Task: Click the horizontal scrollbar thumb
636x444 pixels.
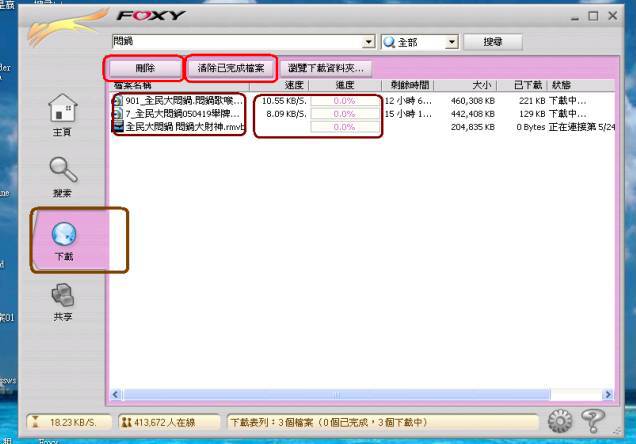Action: pos(337,394)
